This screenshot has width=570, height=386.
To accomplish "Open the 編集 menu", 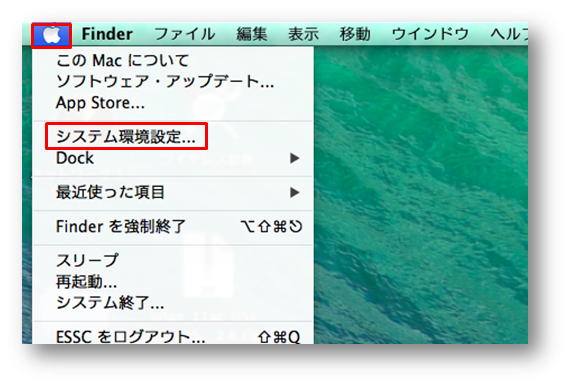I will [x=252, y=34].
